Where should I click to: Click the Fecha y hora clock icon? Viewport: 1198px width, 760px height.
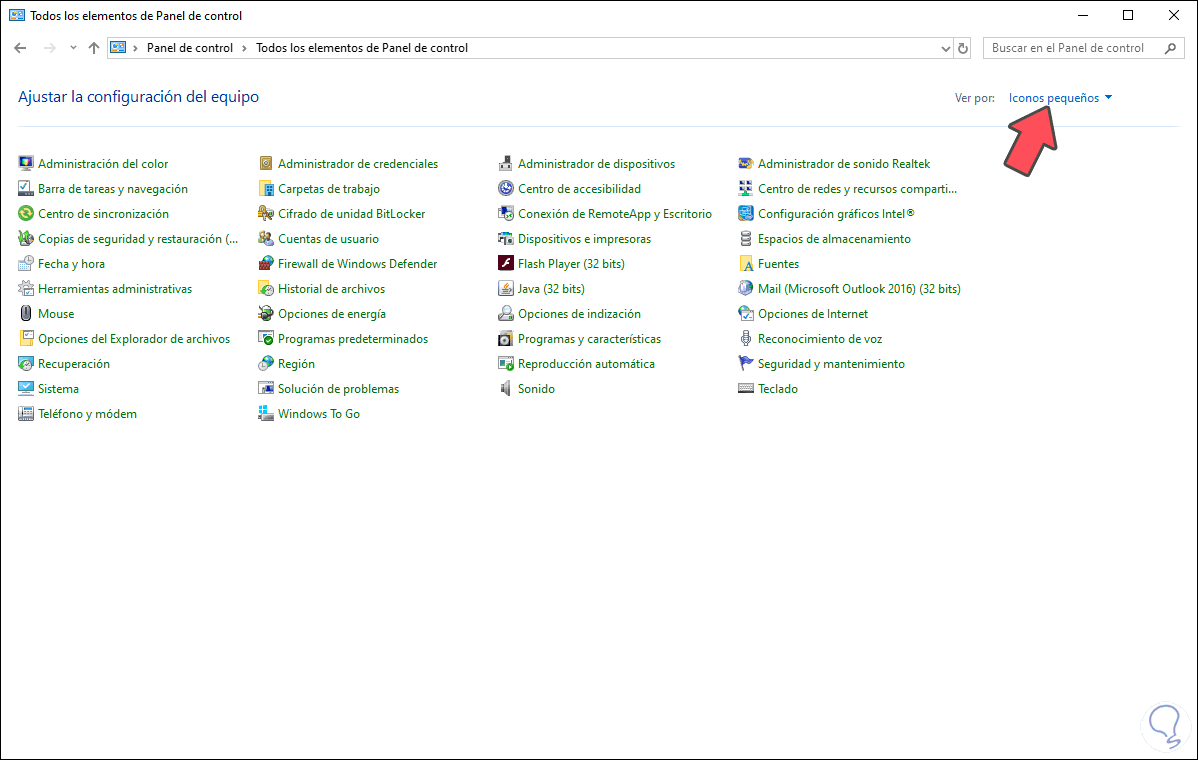[26, 264]
